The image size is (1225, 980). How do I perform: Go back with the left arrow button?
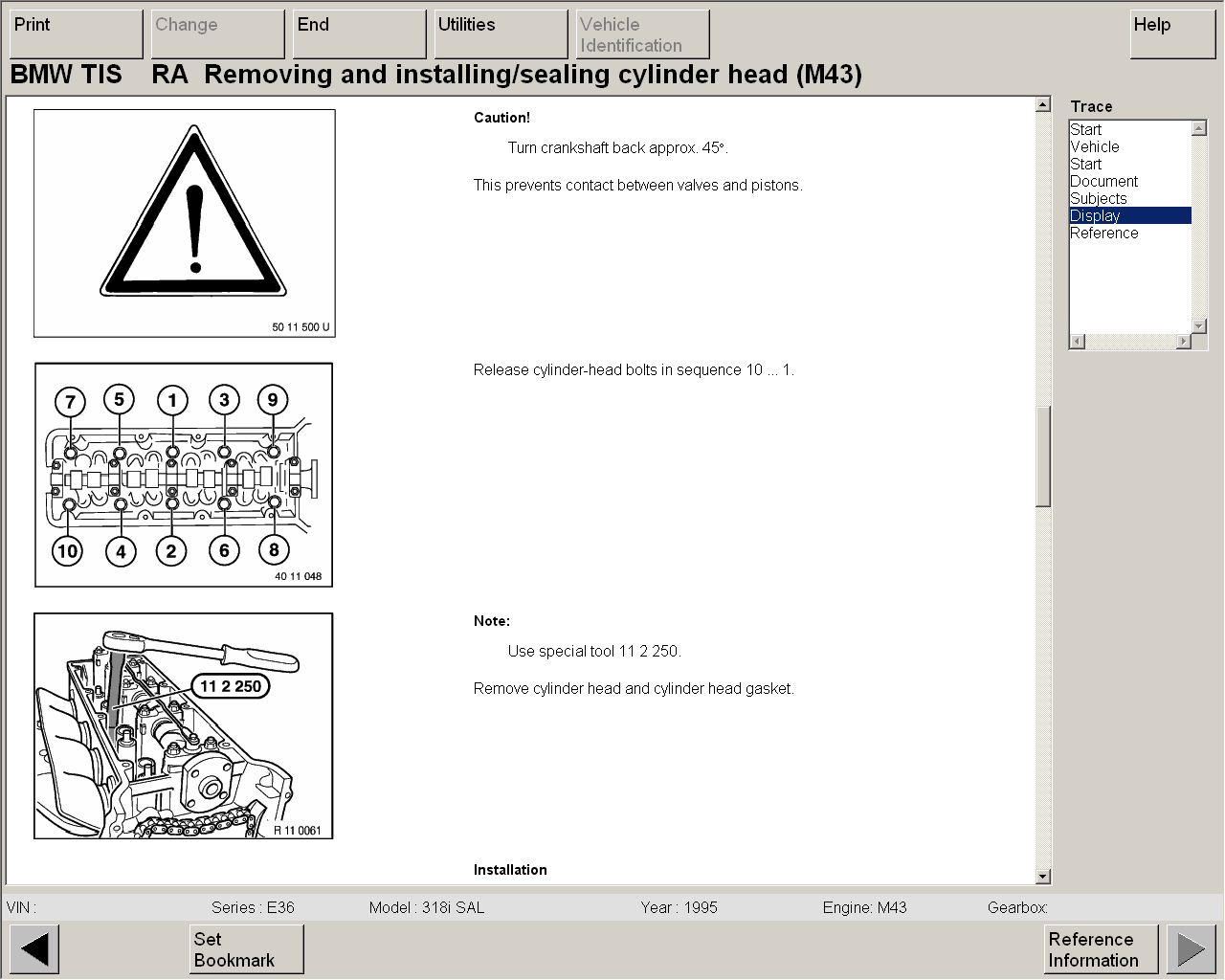click(x=34, y=949)
